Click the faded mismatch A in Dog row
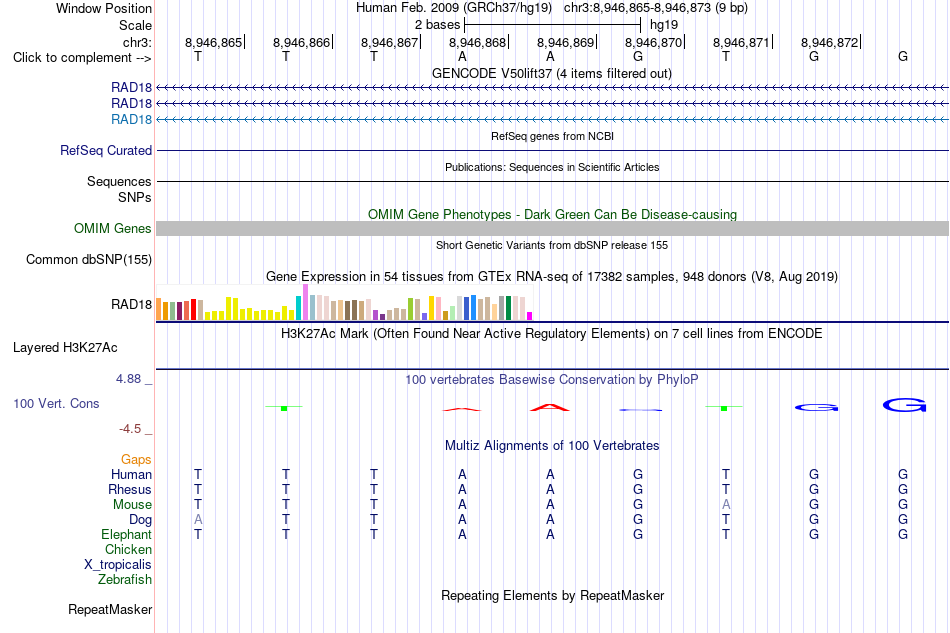 tap(198, 520)
